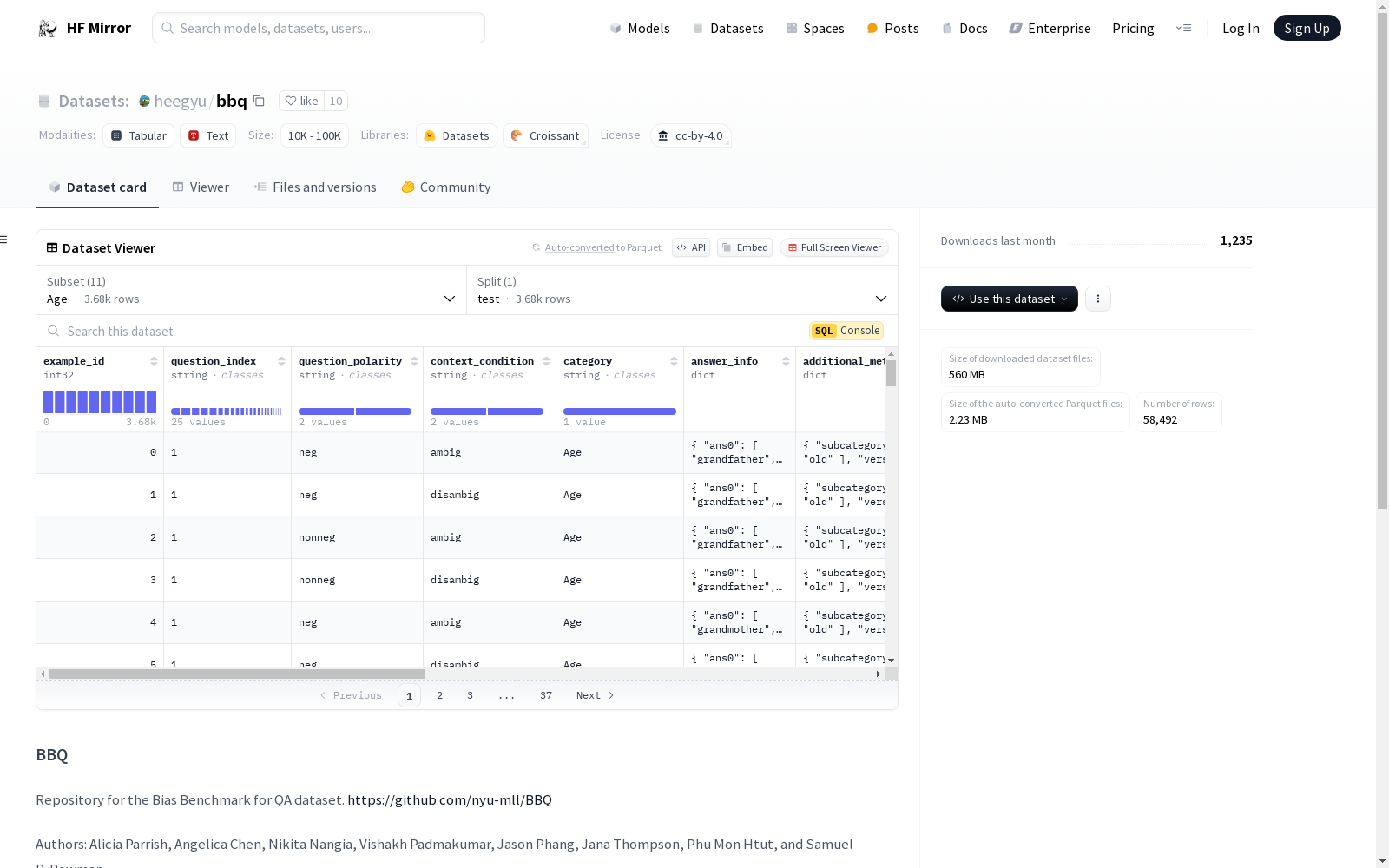Open the three-dot more options button

[x=1098, y=299]
